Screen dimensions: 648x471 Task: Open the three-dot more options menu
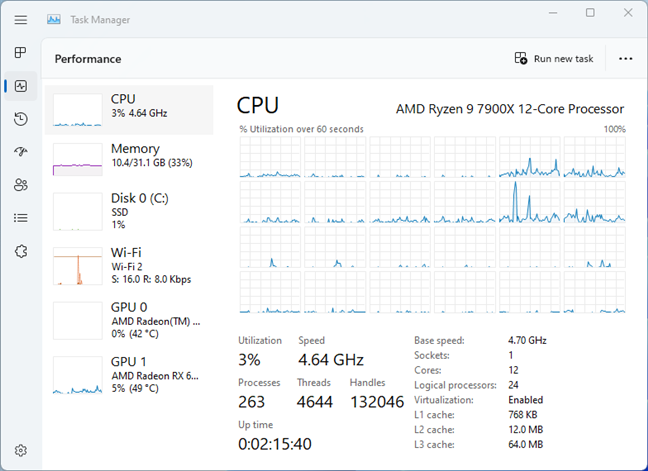pyautogui.click(x=626, y=59)
